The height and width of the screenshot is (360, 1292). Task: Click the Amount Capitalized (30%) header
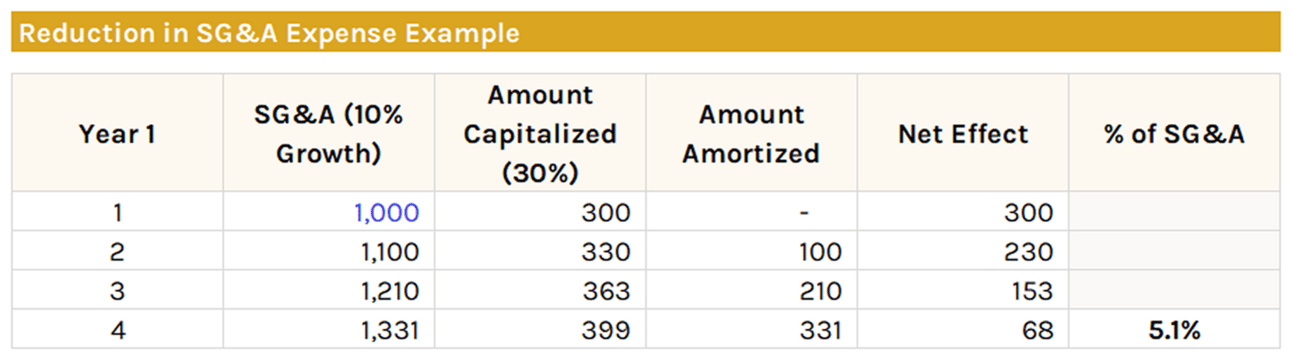point(540,133)
